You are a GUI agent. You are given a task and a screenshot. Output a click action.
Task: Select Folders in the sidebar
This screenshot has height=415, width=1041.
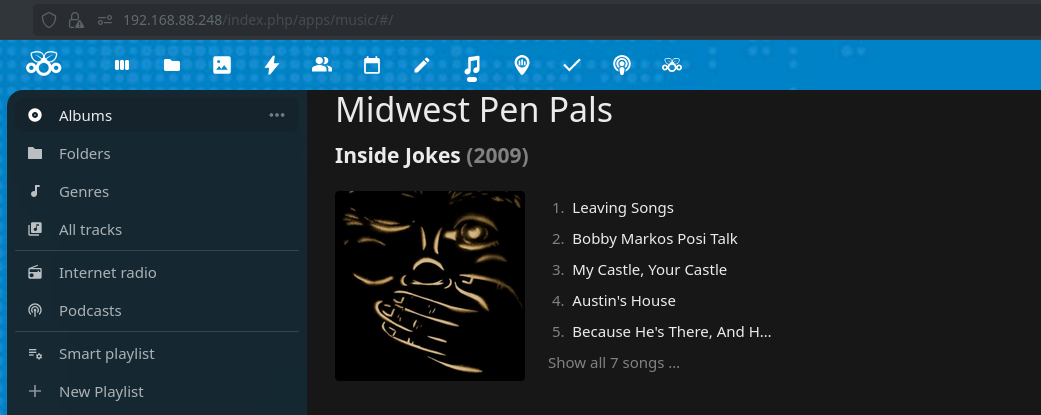tap(84, 154)
